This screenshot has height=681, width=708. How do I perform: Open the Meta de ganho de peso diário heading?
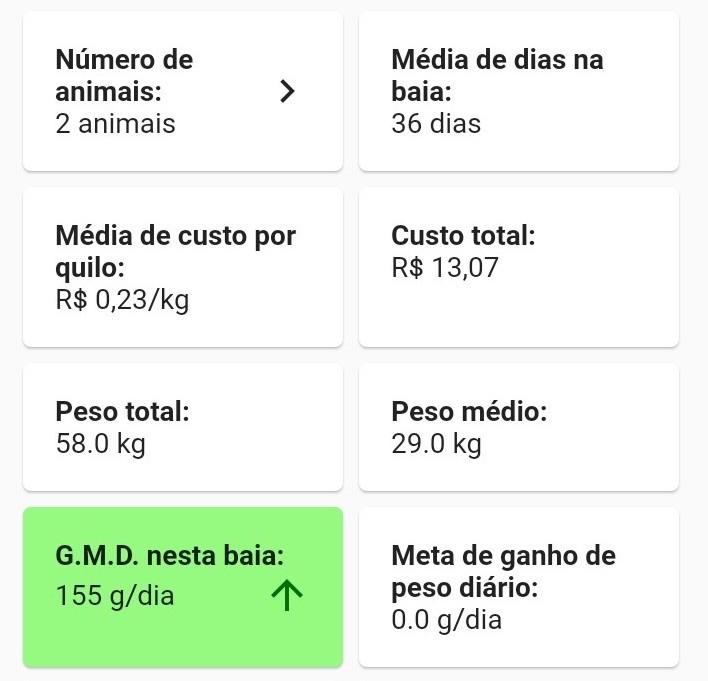coord(503,571)
